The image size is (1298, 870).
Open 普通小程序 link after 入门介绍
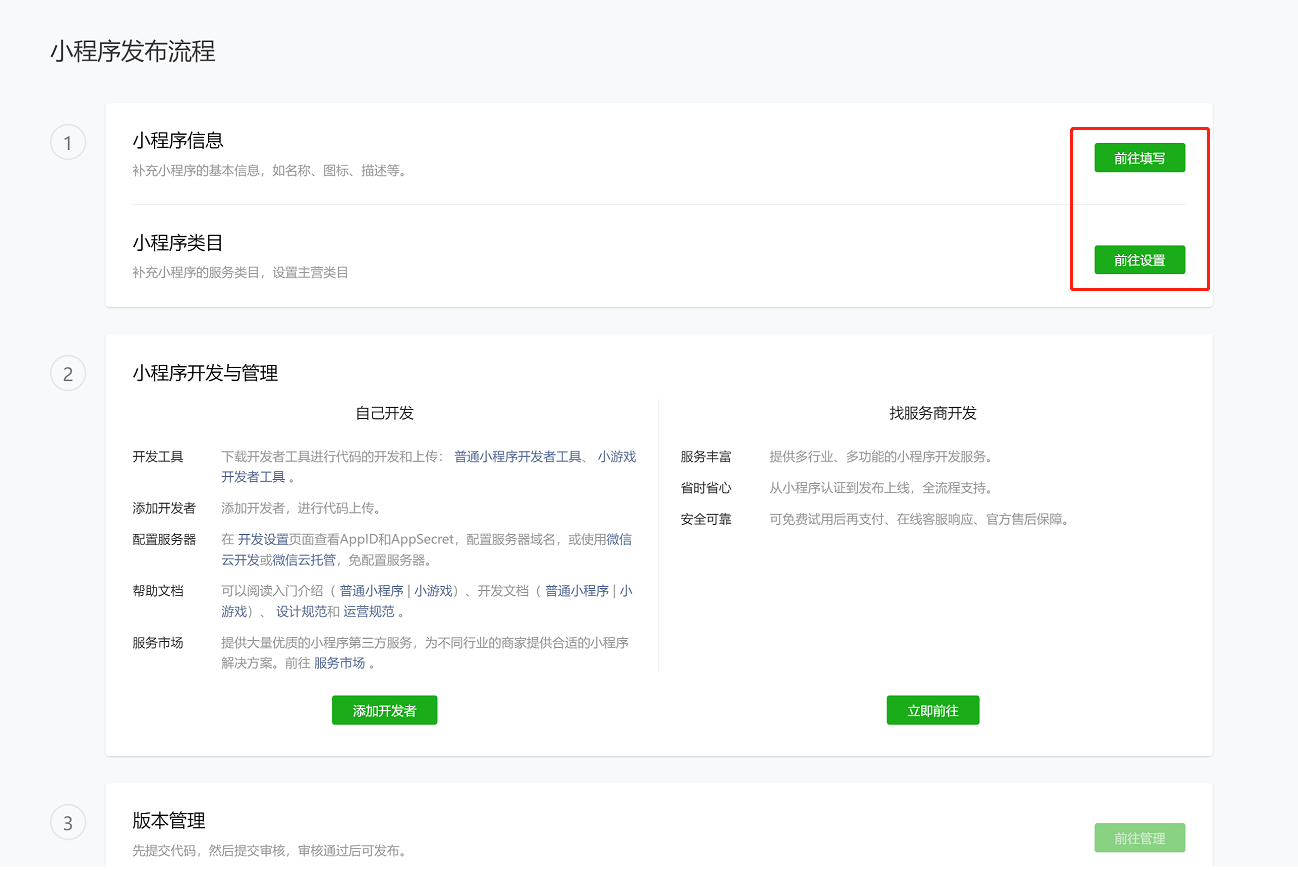(371, 591)
